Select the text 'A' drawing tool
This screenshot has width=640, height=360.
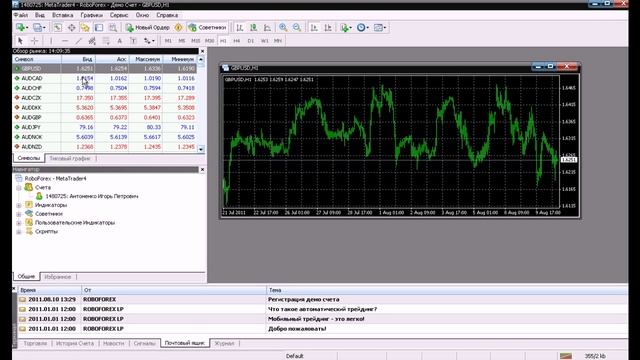120,41
